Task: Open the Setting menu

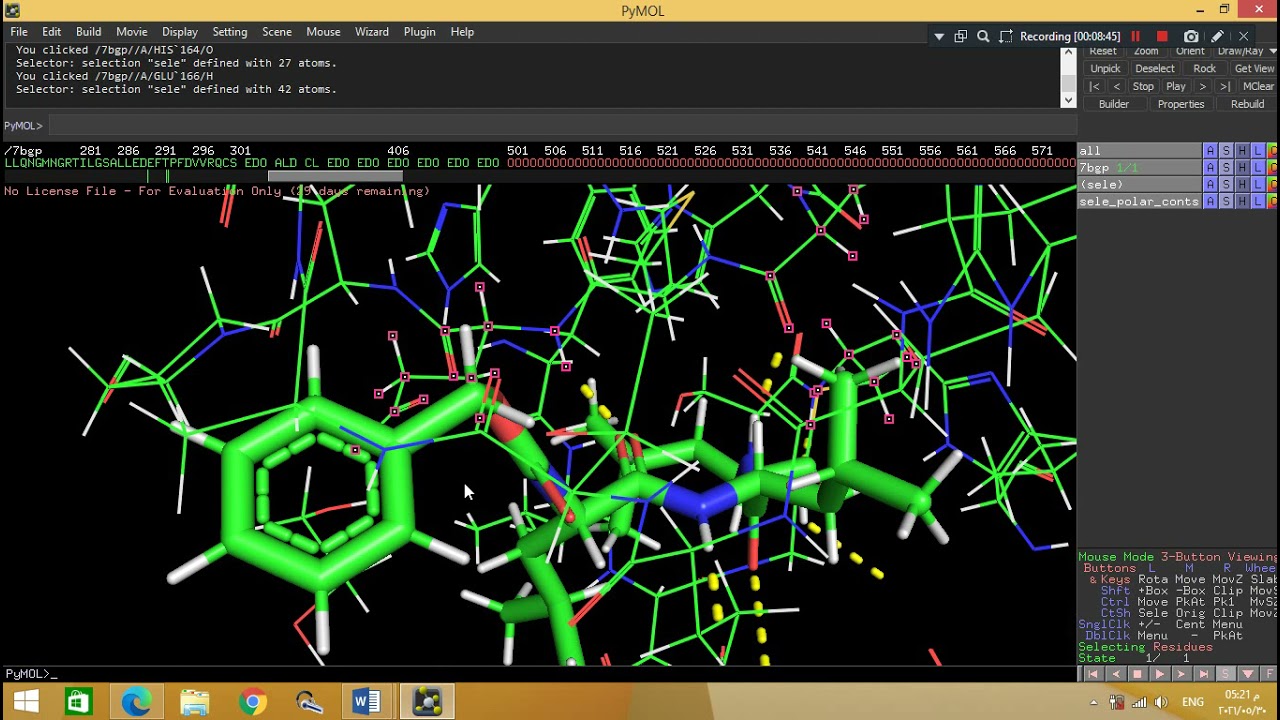Action: point(229,32)
